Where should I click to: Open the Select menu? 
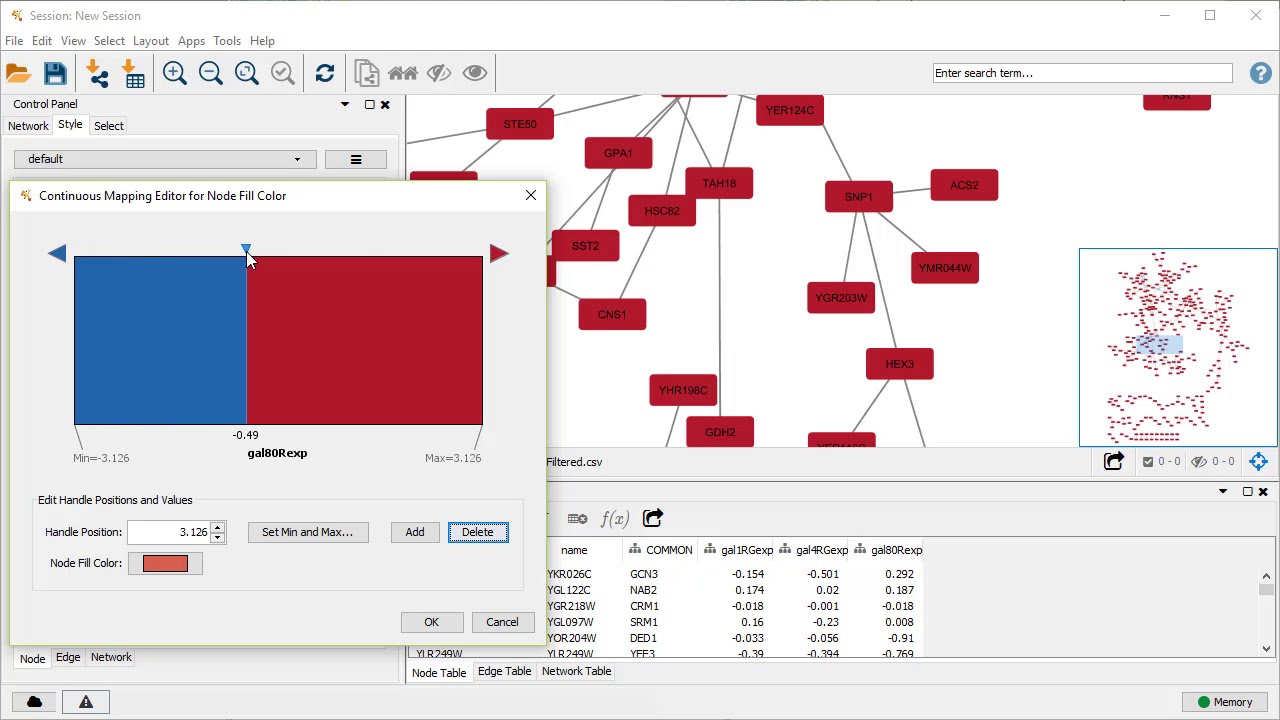click(x=109, y=41)
